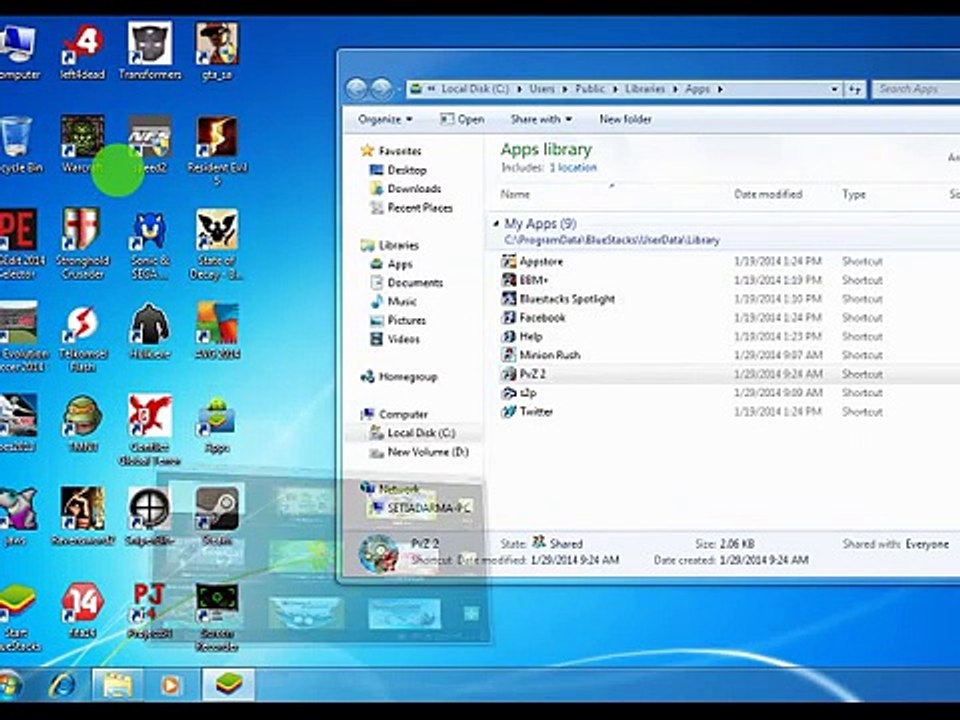Open Documents library in navigation pane
This screenshot has width=960, height=720.
415,283
